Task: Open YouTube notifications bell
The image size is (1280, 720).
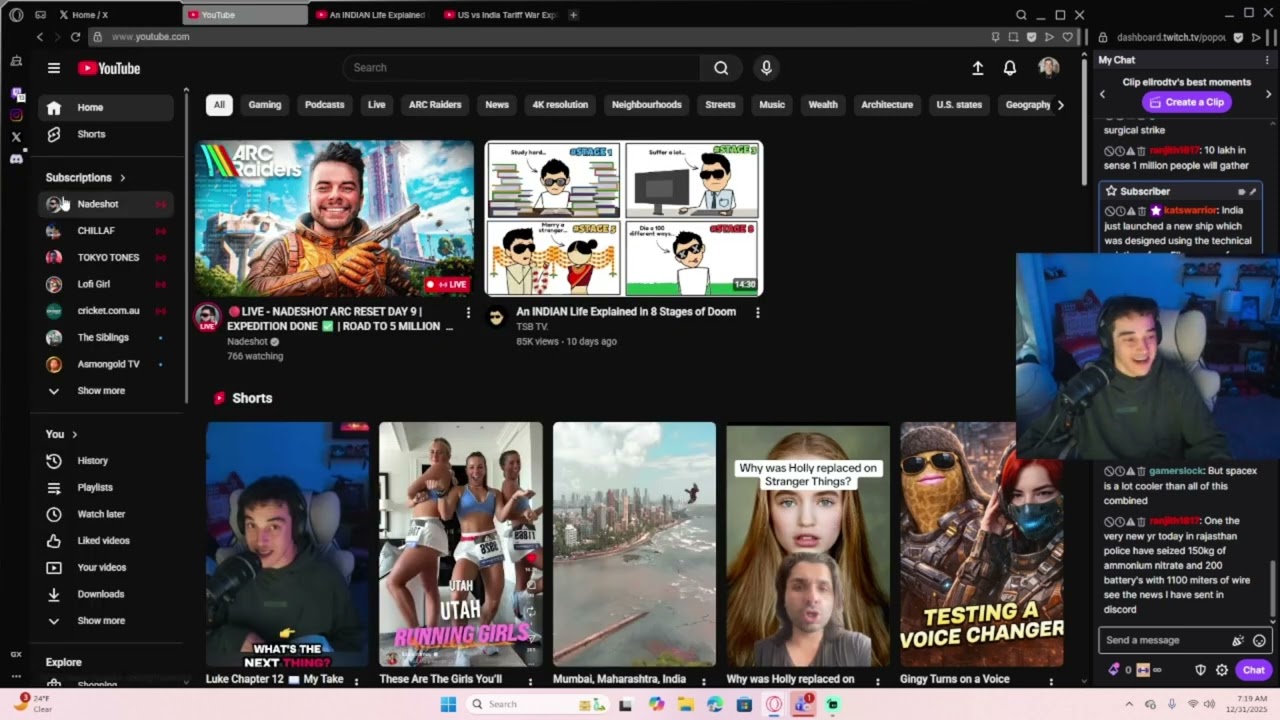Action: click(x=1010, y=68)
